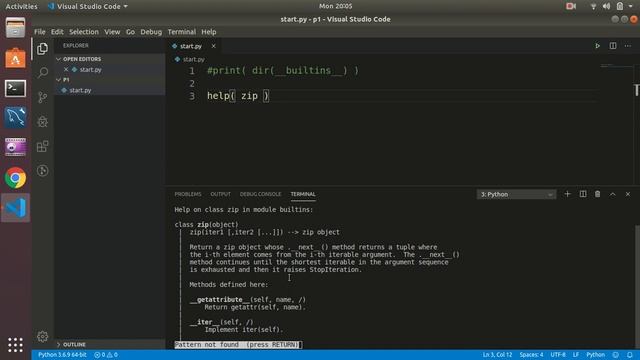Click Activities in the top bar
The image size is (640, 360).
pyautogui.click(x=21, y=6)
